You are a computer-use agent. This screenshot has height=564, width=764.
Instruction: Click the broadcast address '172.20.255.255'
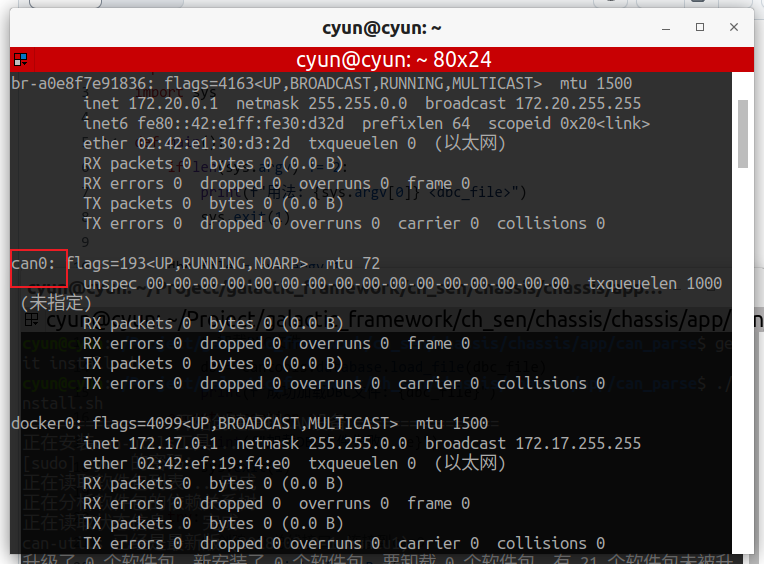click(x=578, y=103)
